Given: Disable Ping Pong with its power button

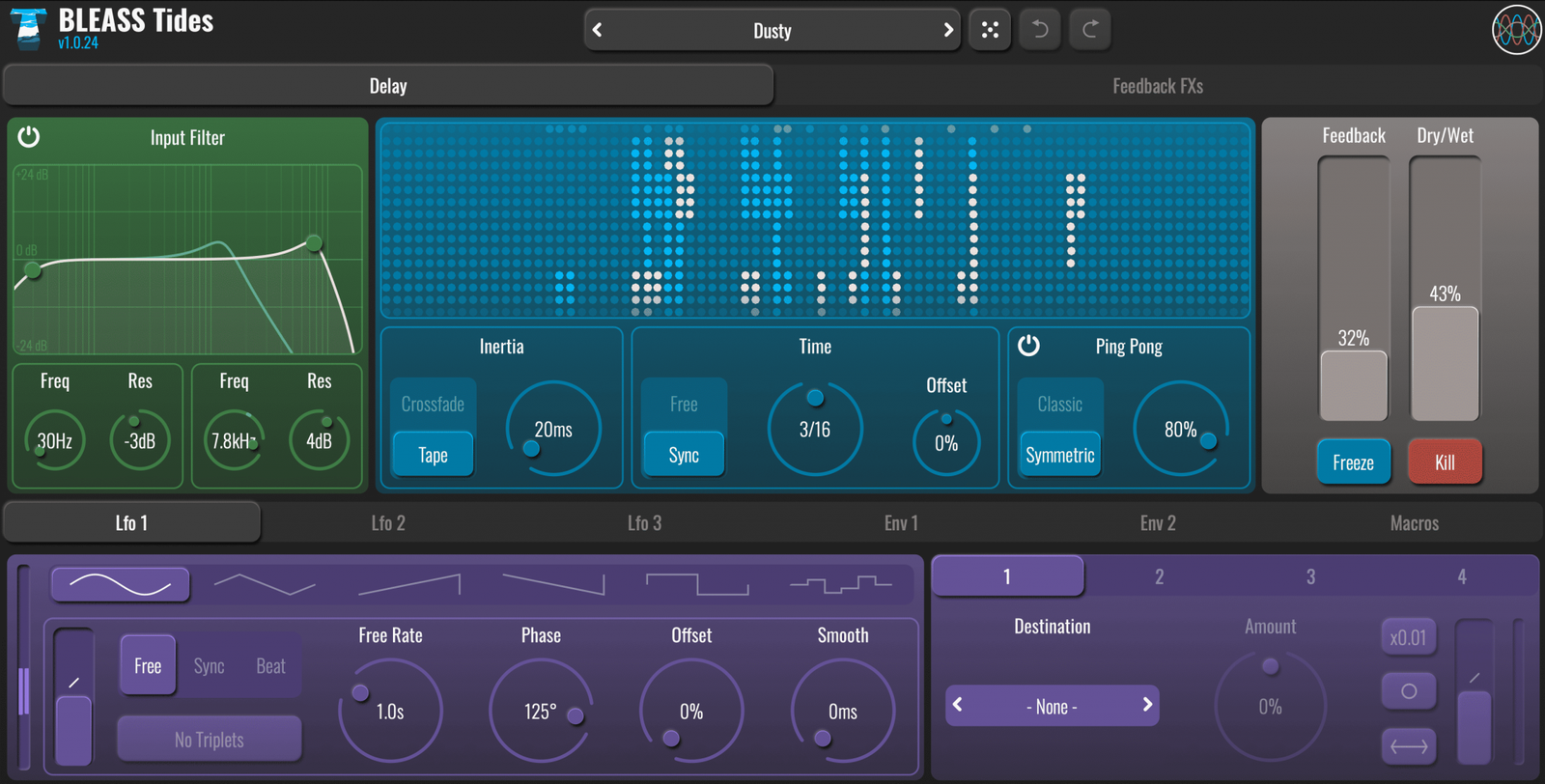Looking at the screenshot, I should (1029, 346).
